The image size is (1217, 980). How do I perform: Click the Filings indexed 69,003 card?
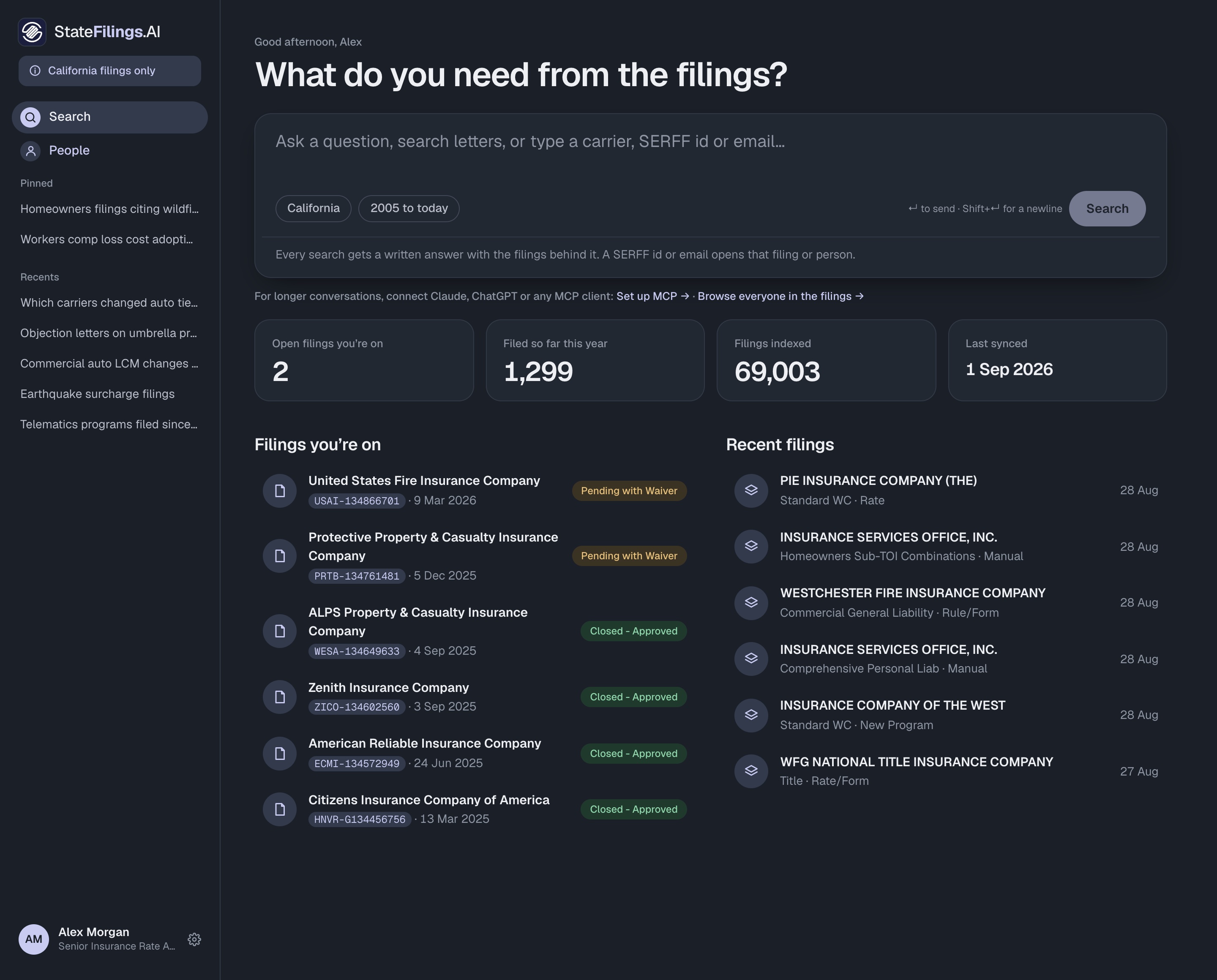(826, 360)
